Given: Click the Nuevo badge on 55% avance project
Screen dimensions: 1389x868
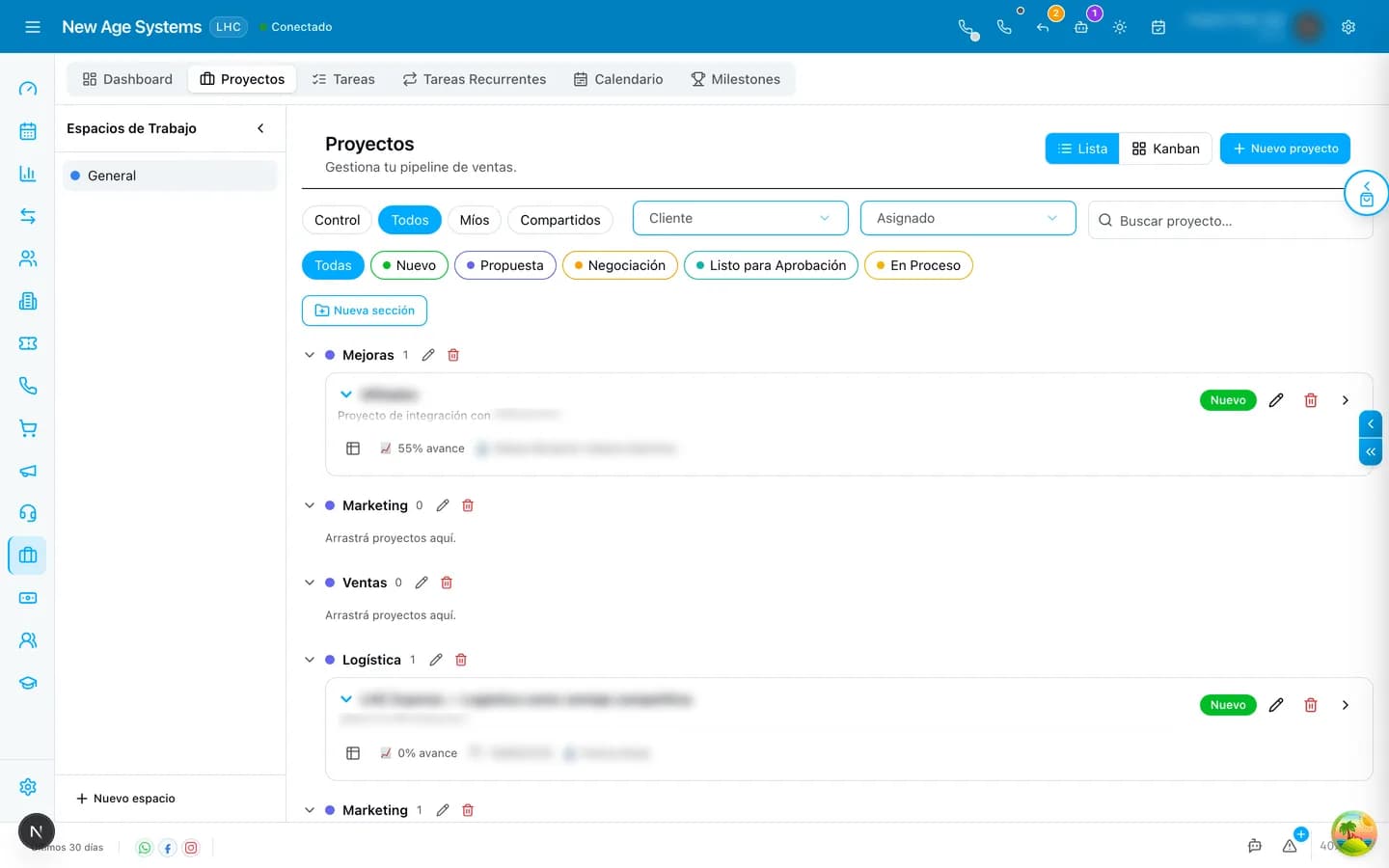Looking at the screenshot, I should pyautogui.click(x=1228, y=400).
